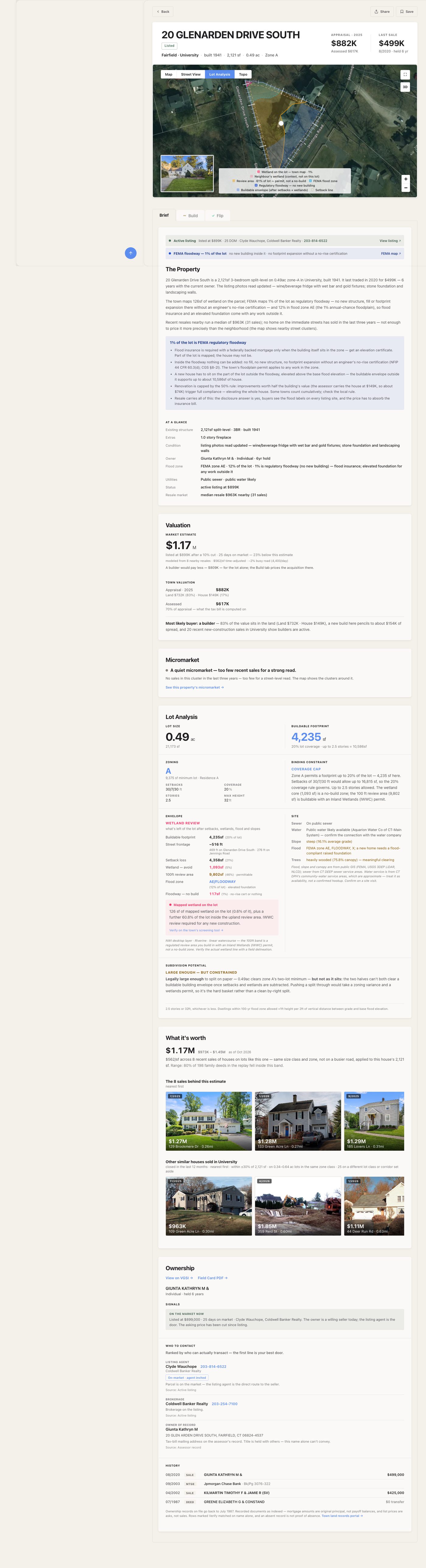Viewport: 426px width, 1568px height.
Task: Zoom in on the map with plus
Action: pyautogui.click(x=406, y=179)
